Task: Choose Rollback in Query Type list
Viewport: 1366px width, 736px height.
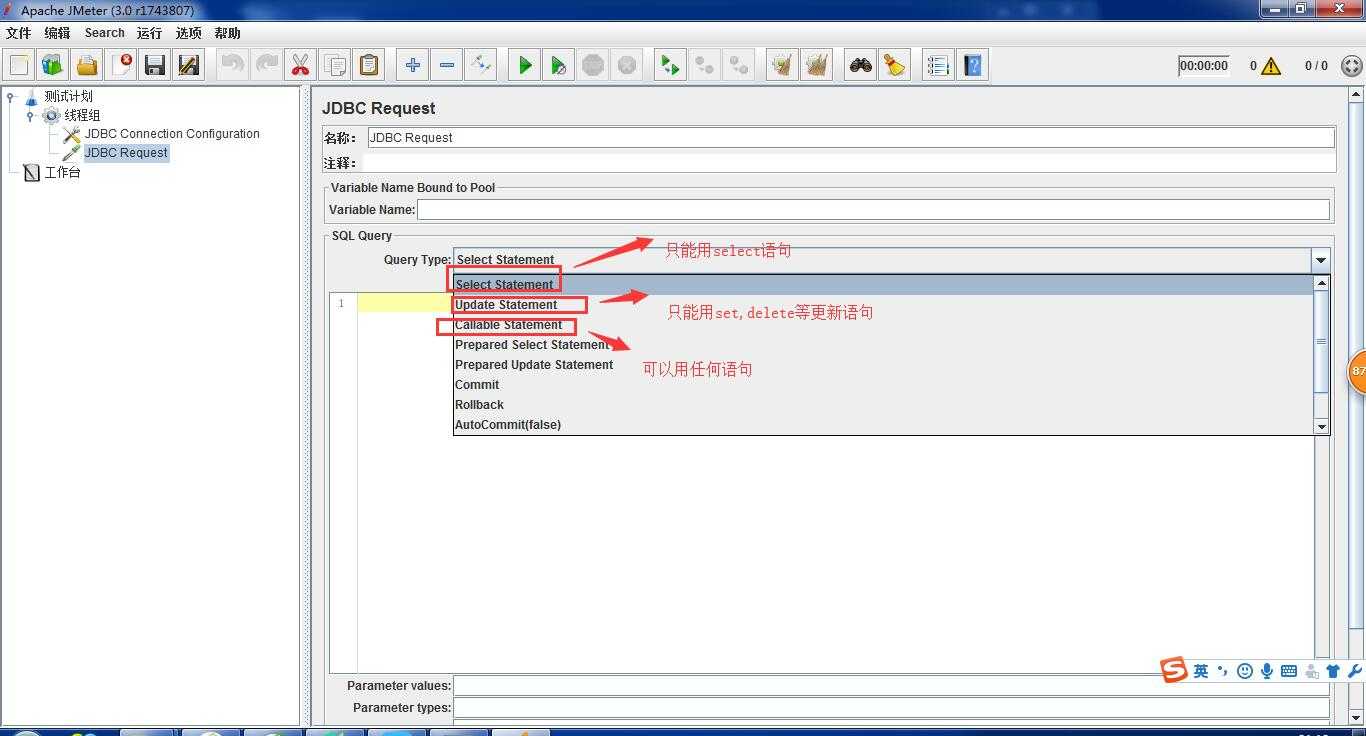Action: coord(883,405)
